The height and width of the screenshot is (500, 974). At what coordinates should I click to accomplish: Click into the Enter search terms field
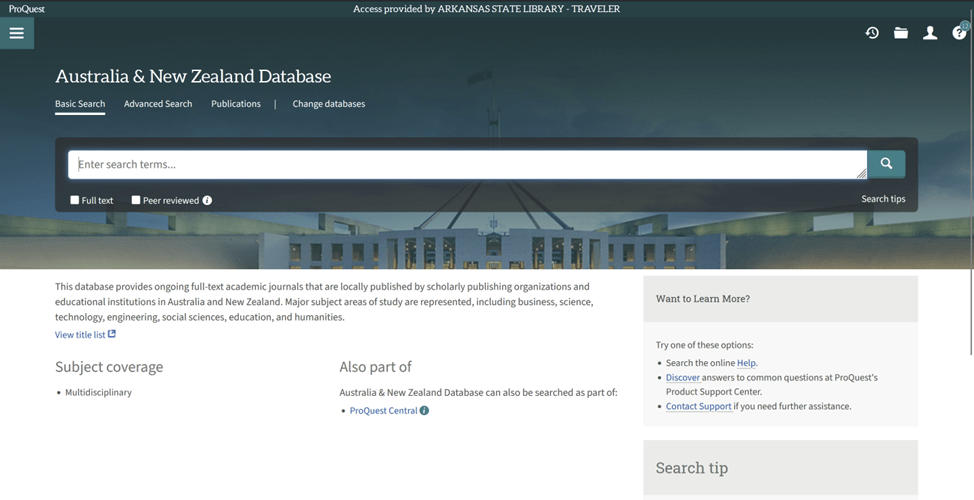[465, 164]
